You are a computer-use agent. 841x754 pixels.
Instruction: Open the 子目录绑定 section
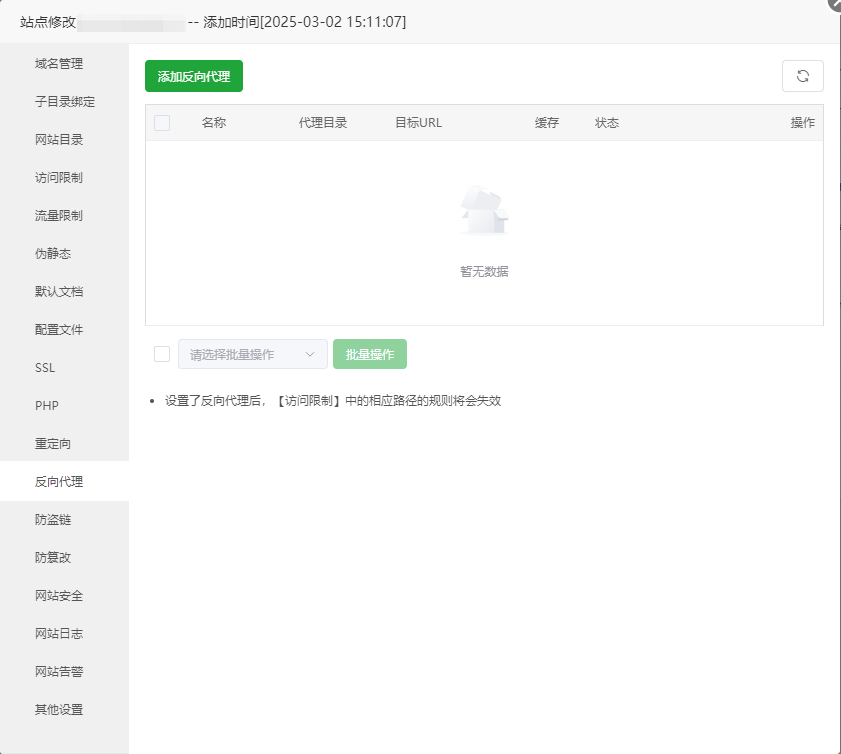58,101
